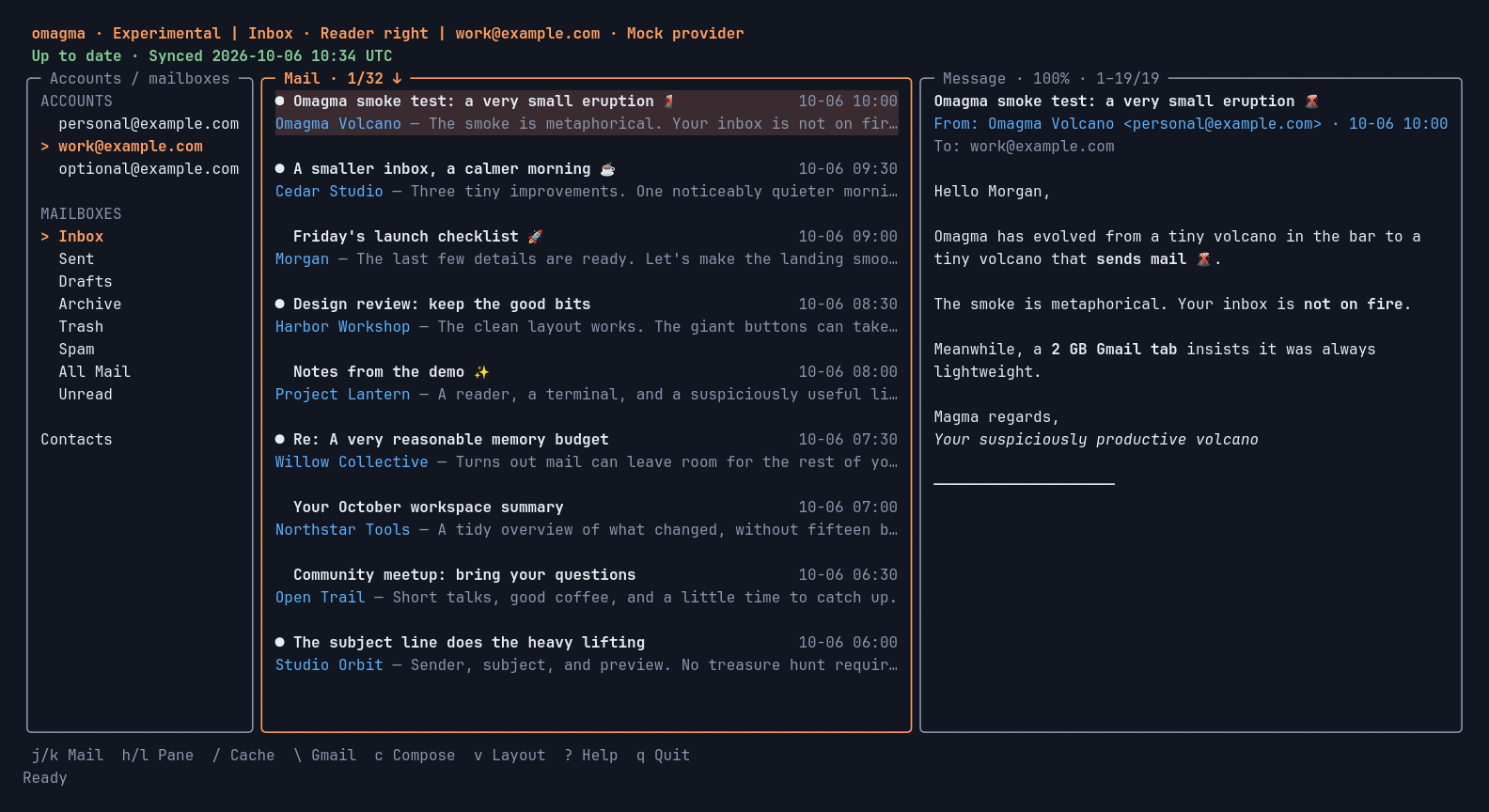Open the Spam mailbox
Image resolution: width=1489 pixels, height=812 pixels.
[76, 350]
